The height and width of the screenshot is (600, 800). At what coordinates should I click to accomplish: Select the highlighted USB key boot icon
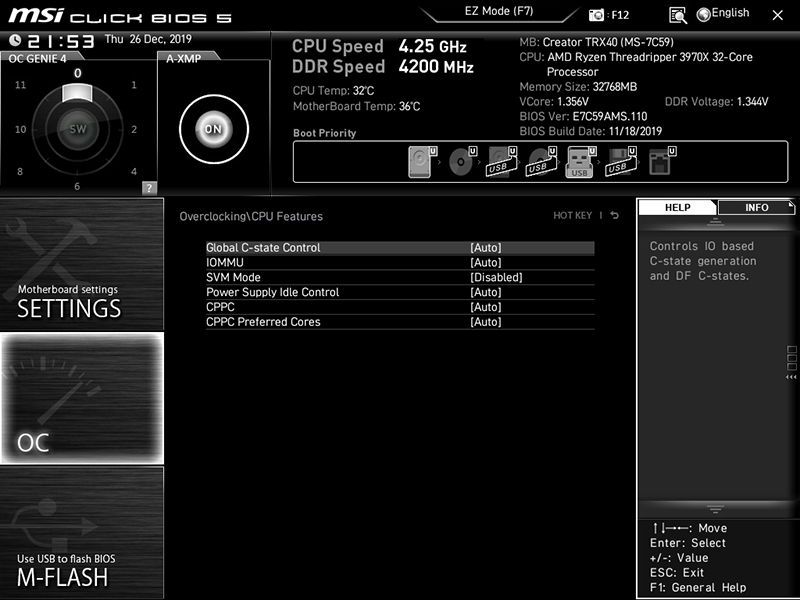click(581, 162)
